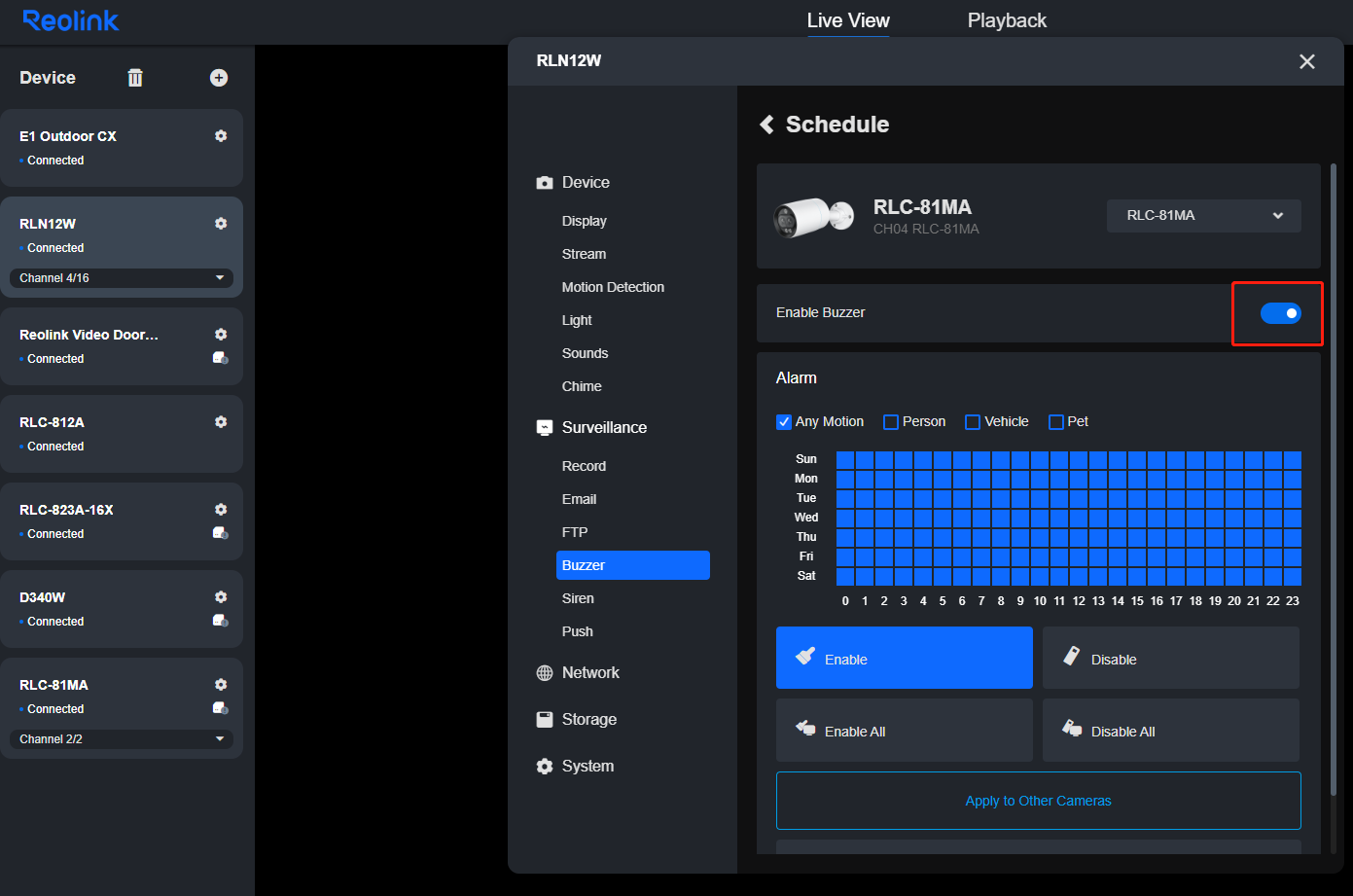Screen dimensions: 1353x896
Task: Click Apply to Other Cameras
Action: tap(1039, 801)
